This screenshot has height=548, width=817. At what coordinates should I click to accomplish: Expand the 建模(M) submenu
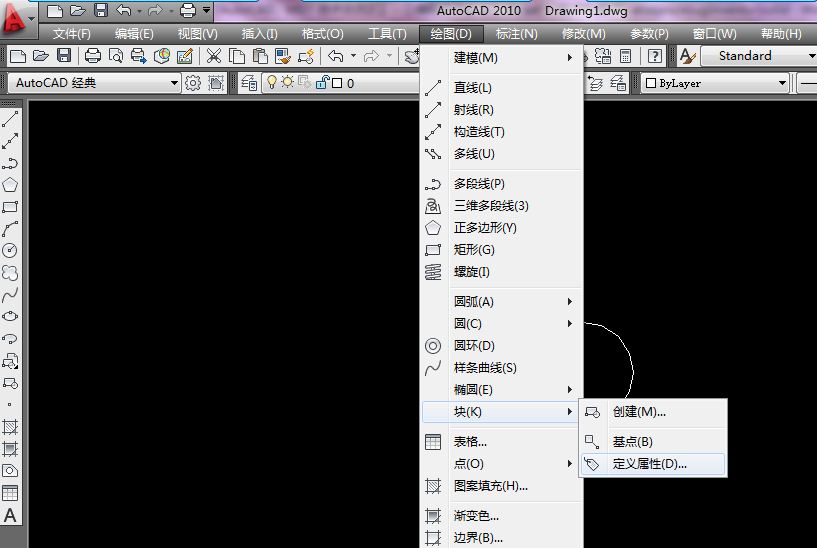pos(501,58)
